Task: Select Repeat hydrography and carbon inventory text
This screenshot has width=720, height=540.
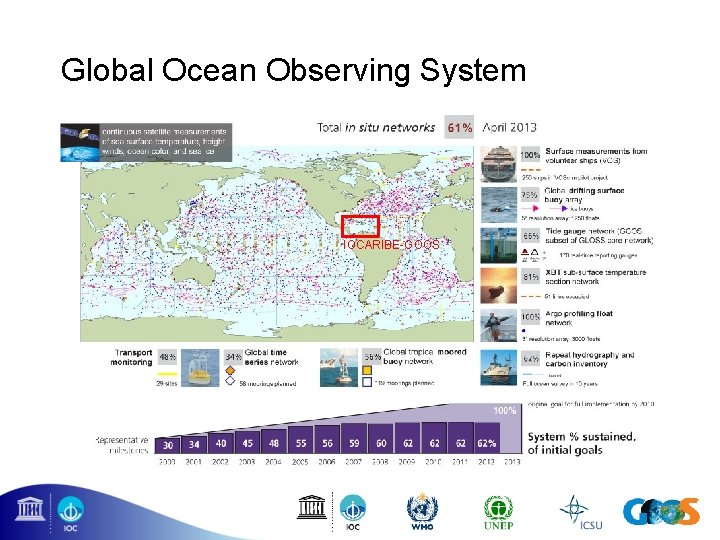Action: [x=590, y=359]
